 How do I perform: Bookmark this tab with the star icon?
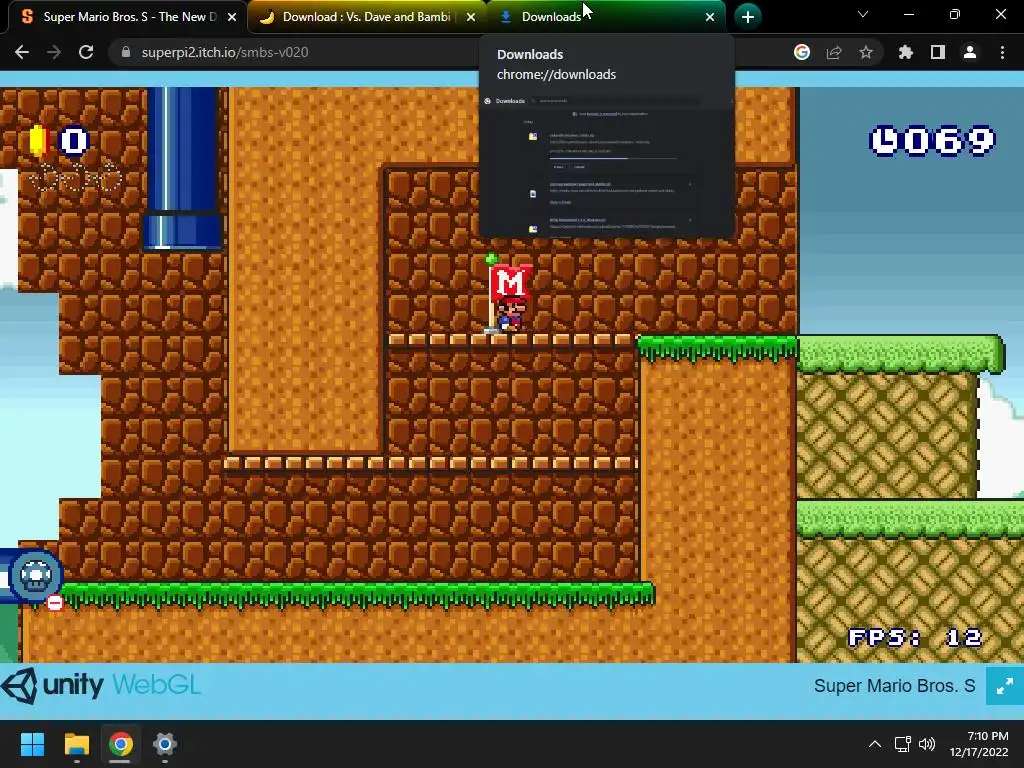click(866, 52)
